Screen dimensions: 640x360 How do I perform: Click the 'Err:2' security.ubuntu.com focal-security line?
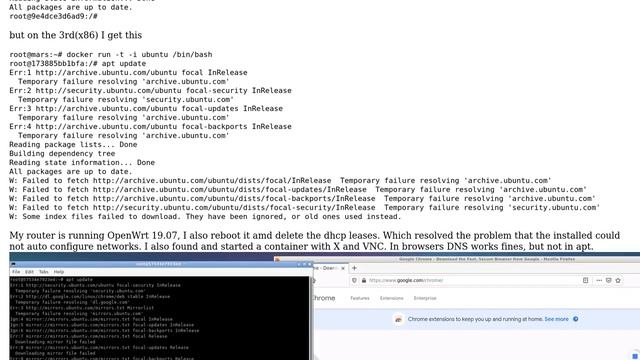(x=150, y=90)
